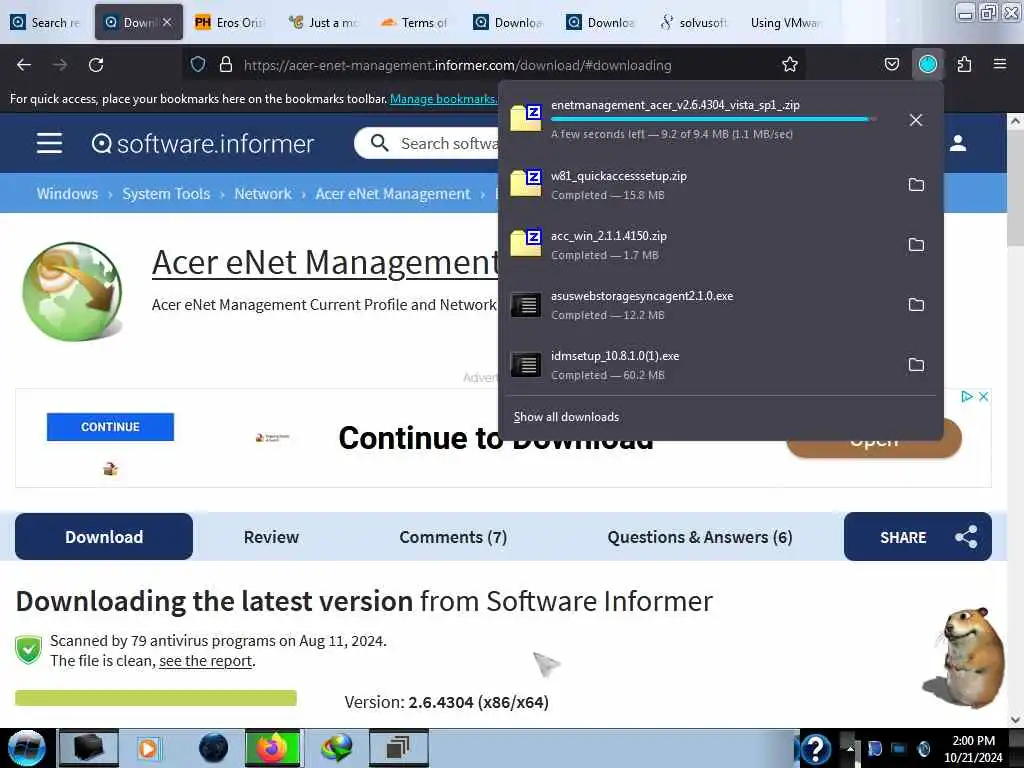
Task: Close the active Download browser tab
Action: coord(167,22)
